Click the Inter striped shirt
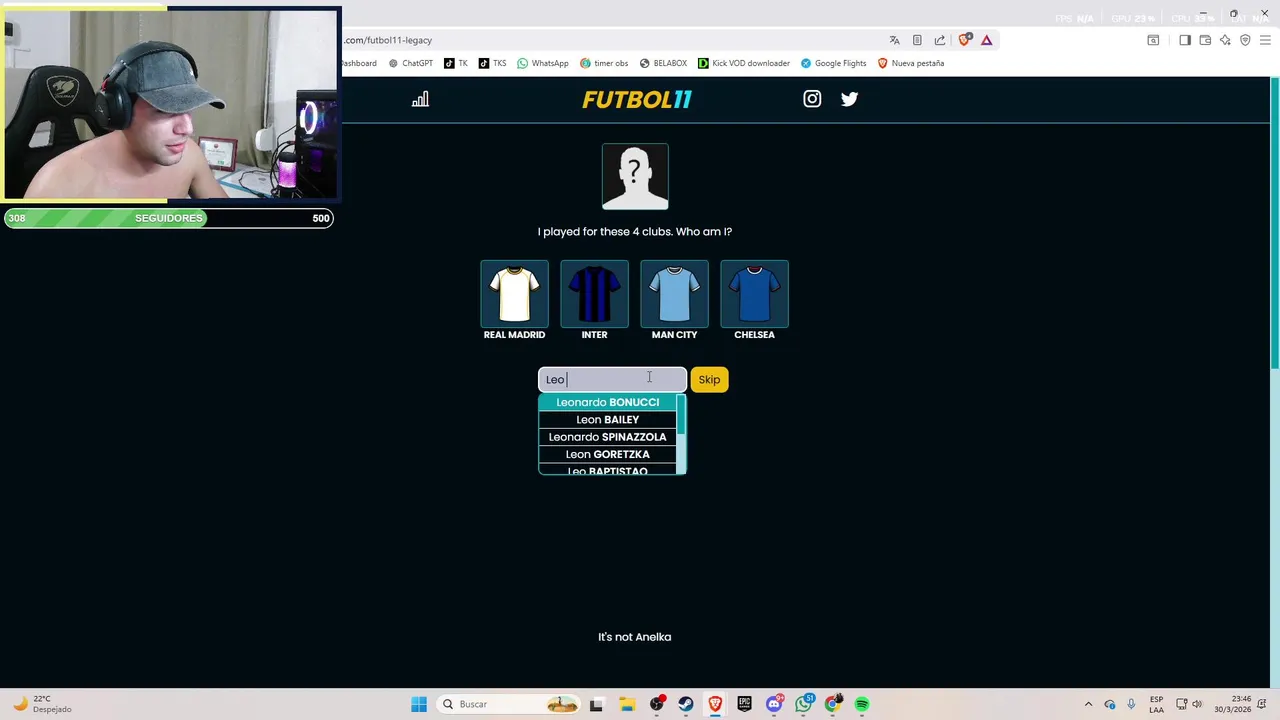Image resolution: width=1280 pixels, height=720 pixels. tap(594, 294)
